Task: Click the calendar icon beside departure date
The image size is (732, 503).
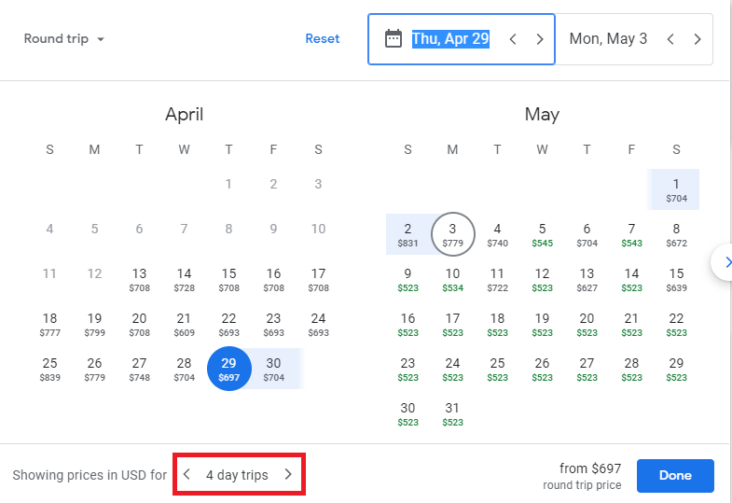Action: 393,39
